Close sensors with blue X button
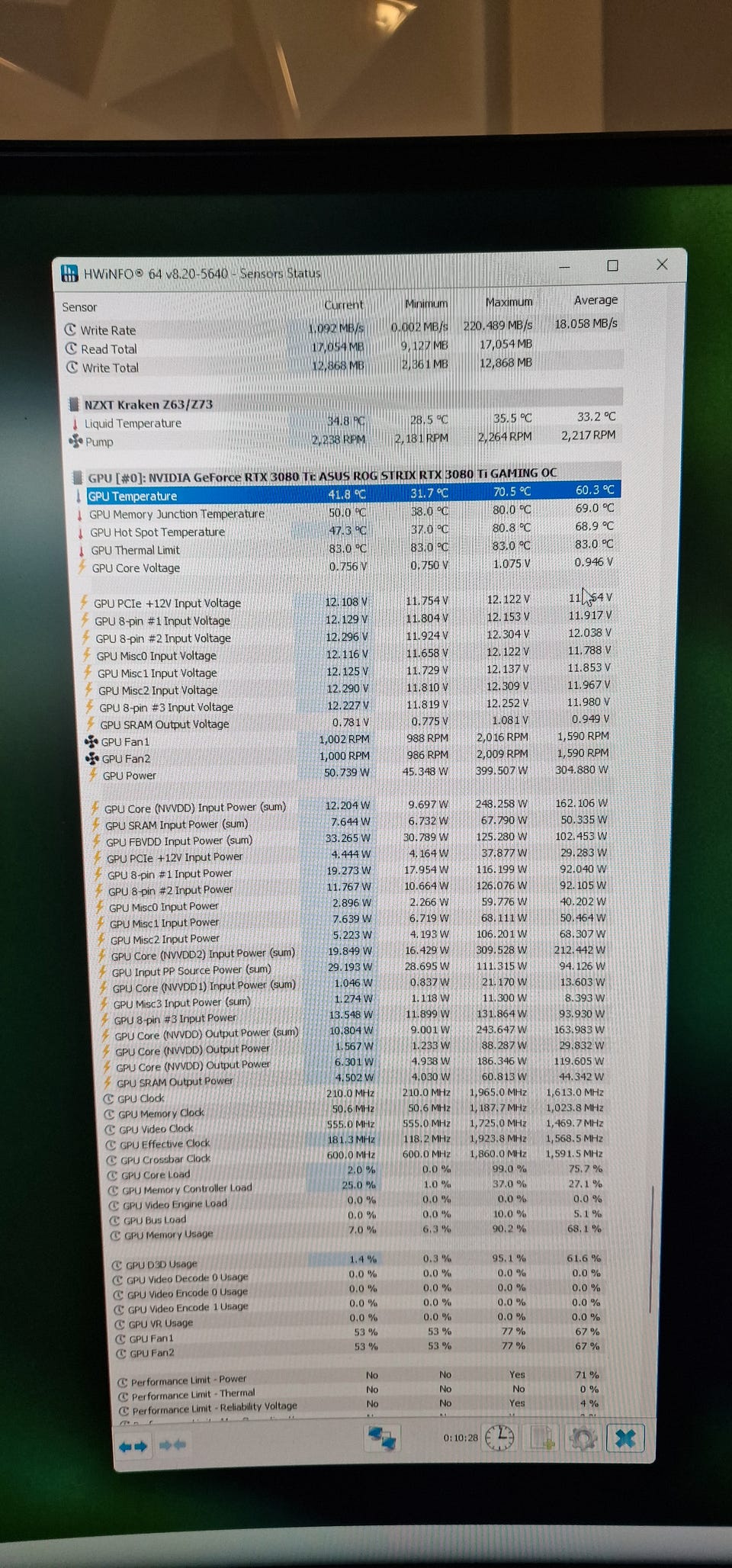732x1568 pixels. coord(625,1438)
